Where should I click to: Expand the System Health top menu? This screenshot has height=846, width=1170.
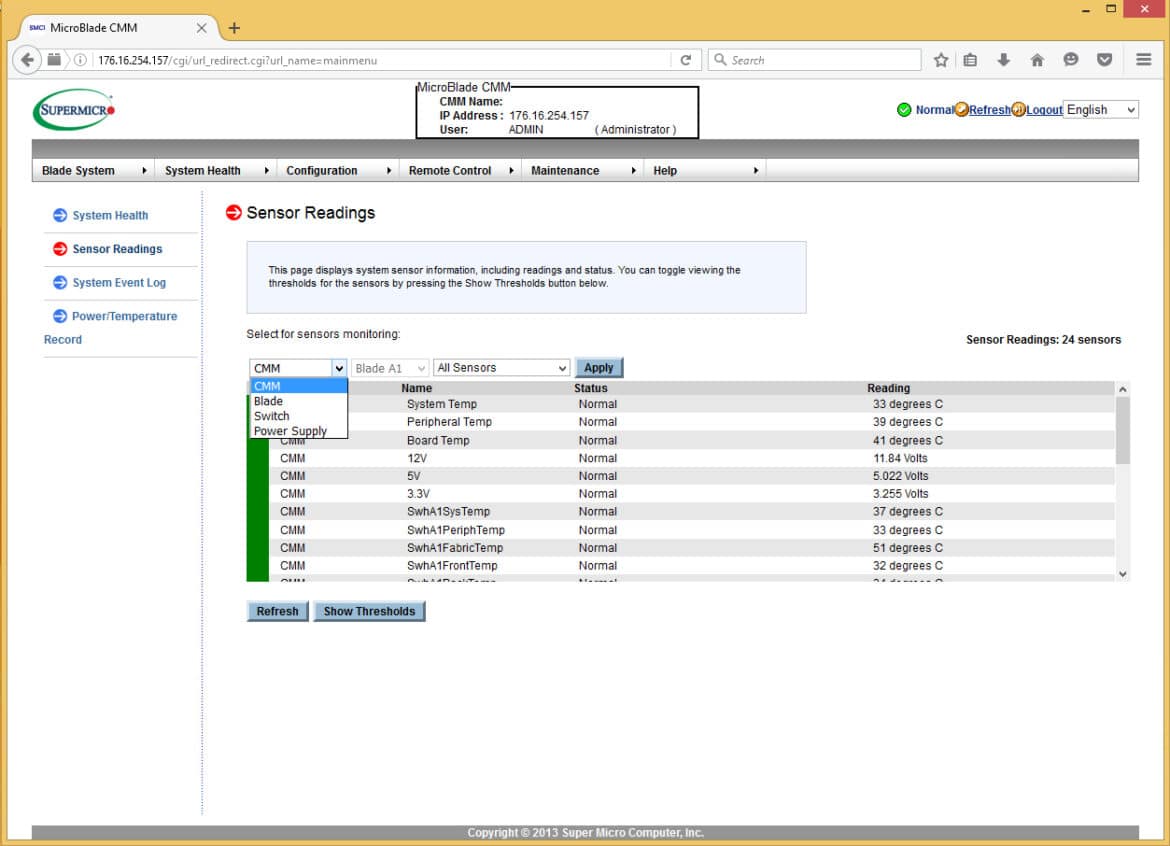coord(216,171)
